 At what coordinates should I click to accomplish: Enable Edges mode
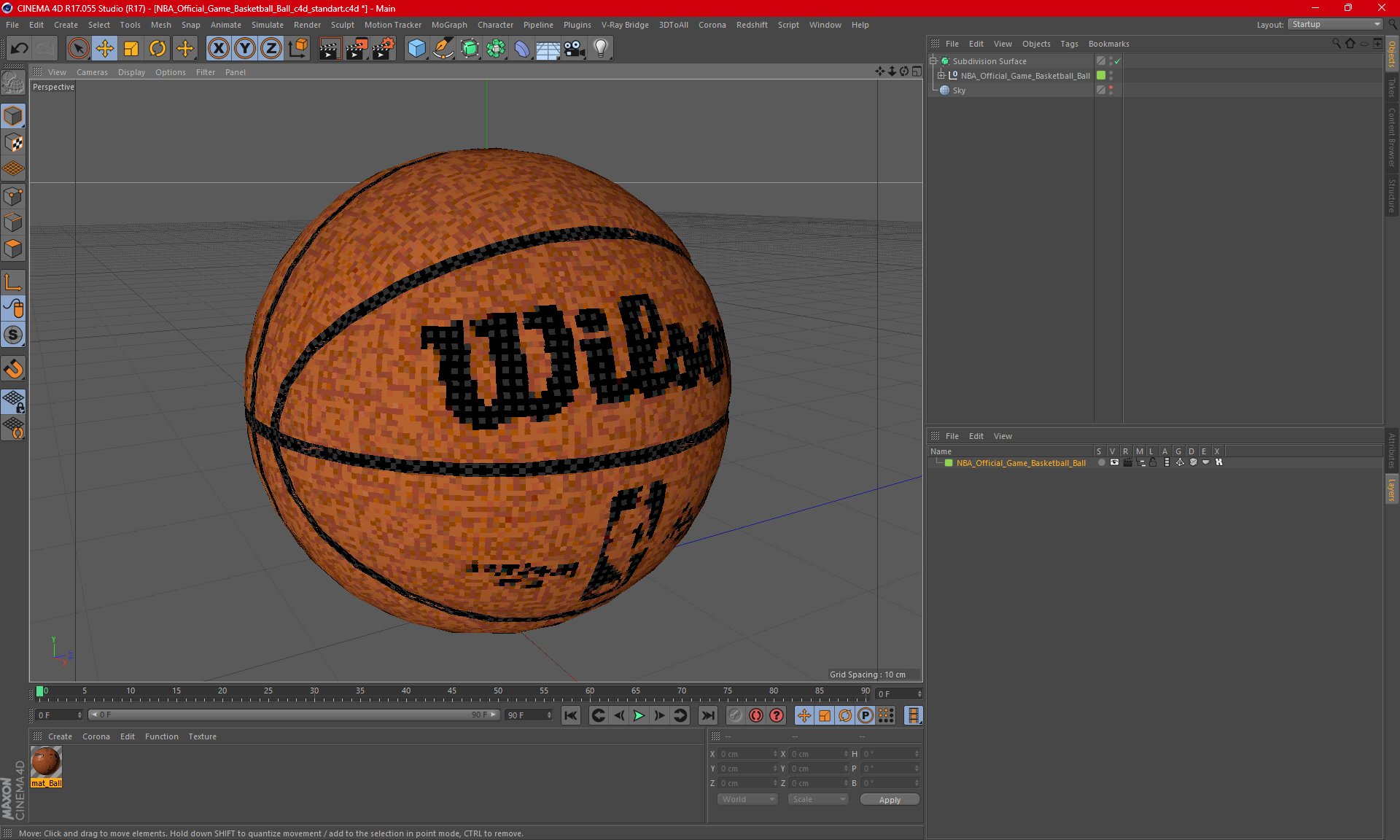coord(13,222)
